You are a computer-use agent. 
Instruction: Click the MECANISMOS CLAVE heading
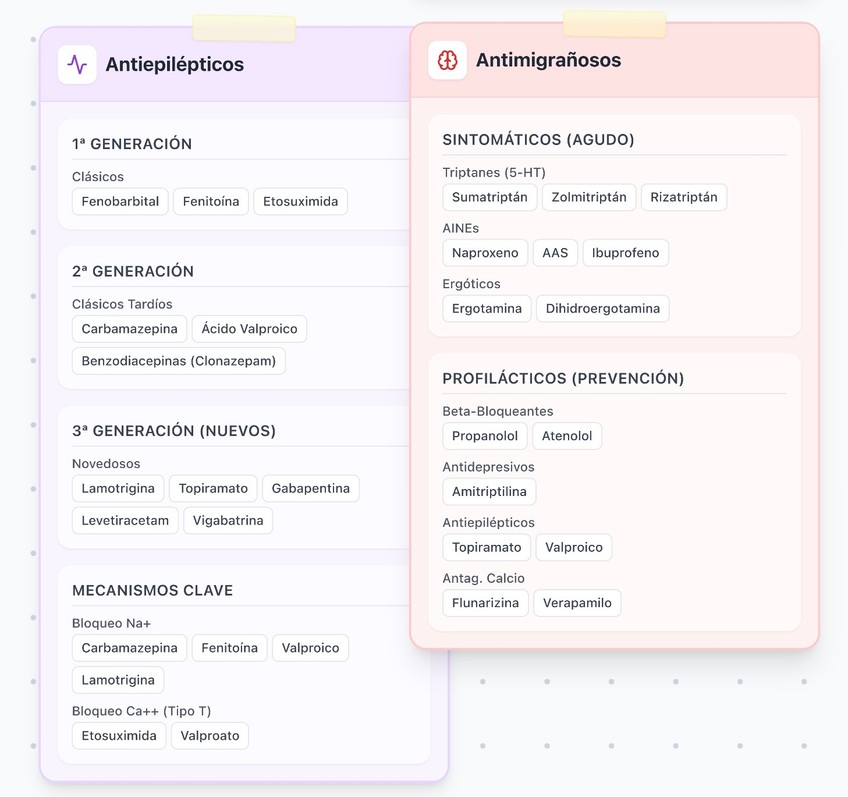(153, 590)
